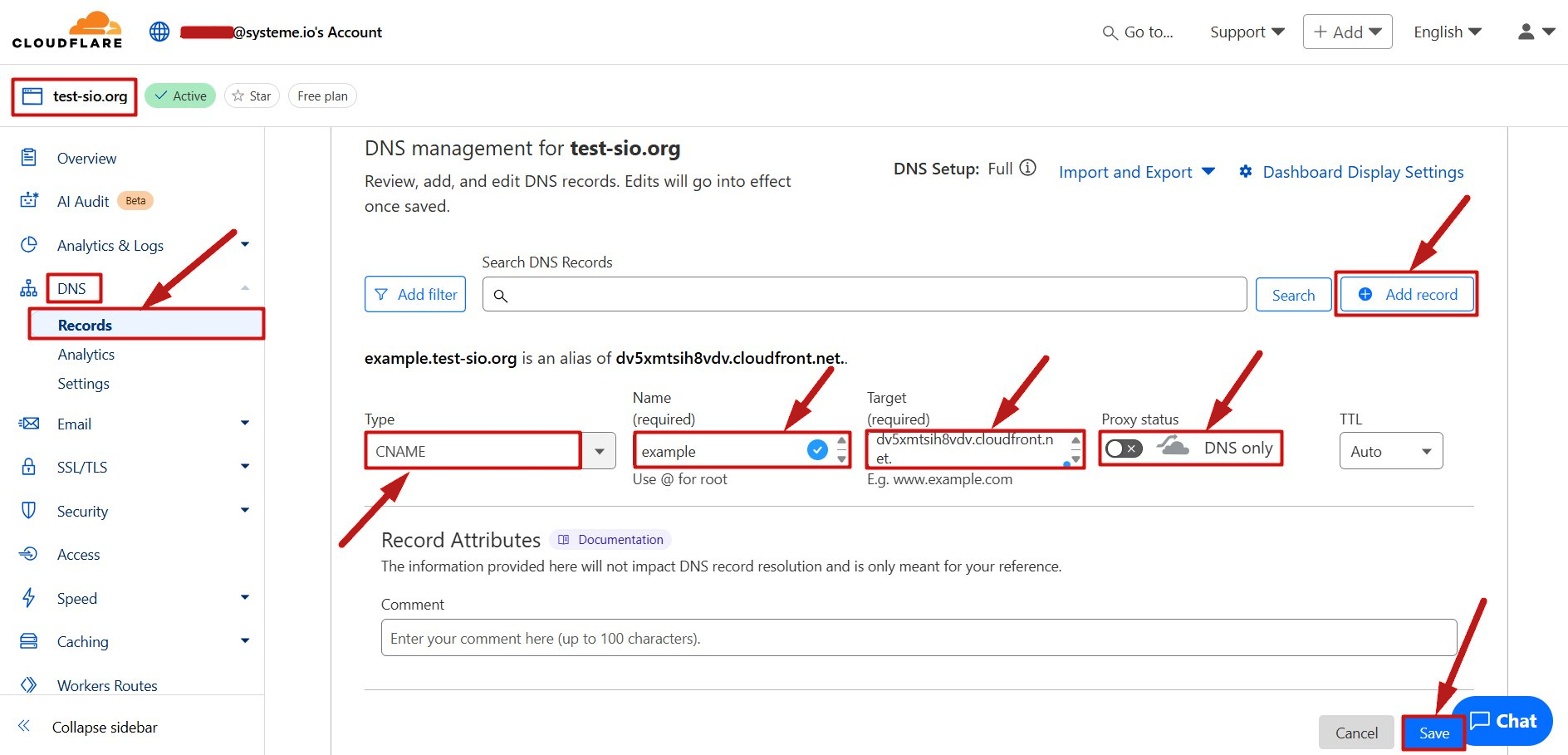This screenshot has width=1568, height=755.
Task: Expand the Speed sidebar section
Action: (x=245, y=597)
